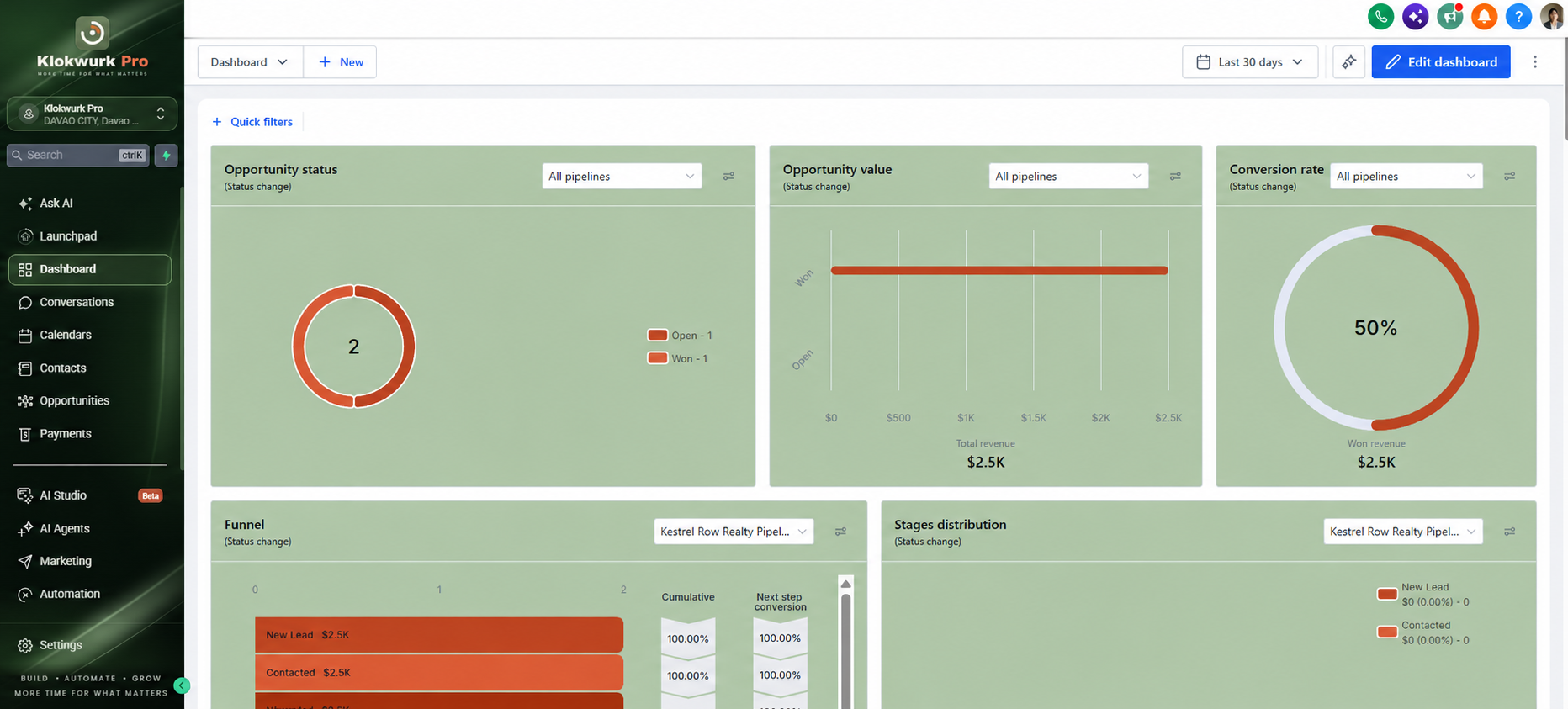Screen dimensions: 1568x709
Task: Click the New Lead color swatch in Stages distribution
Action: click(1387, 594)
